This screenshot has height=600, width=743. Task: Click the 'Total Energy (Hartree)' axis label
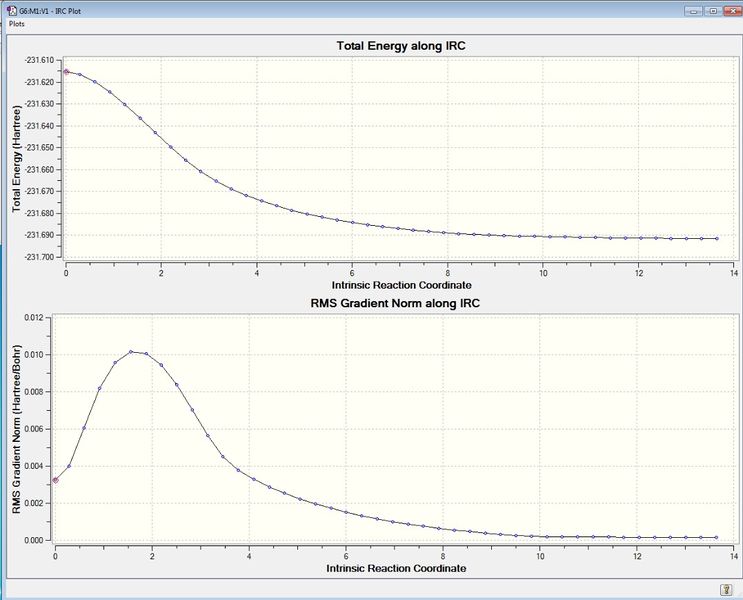[x=16, y=158]
